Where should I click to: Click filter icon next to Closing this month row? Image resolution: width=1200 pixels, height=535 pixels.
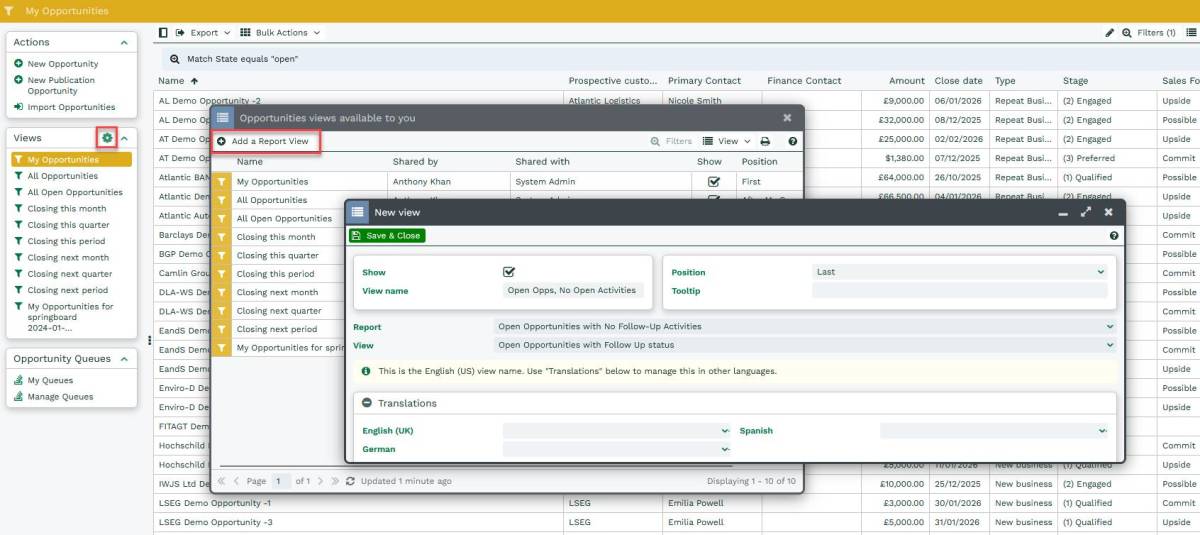click(222, 237)
